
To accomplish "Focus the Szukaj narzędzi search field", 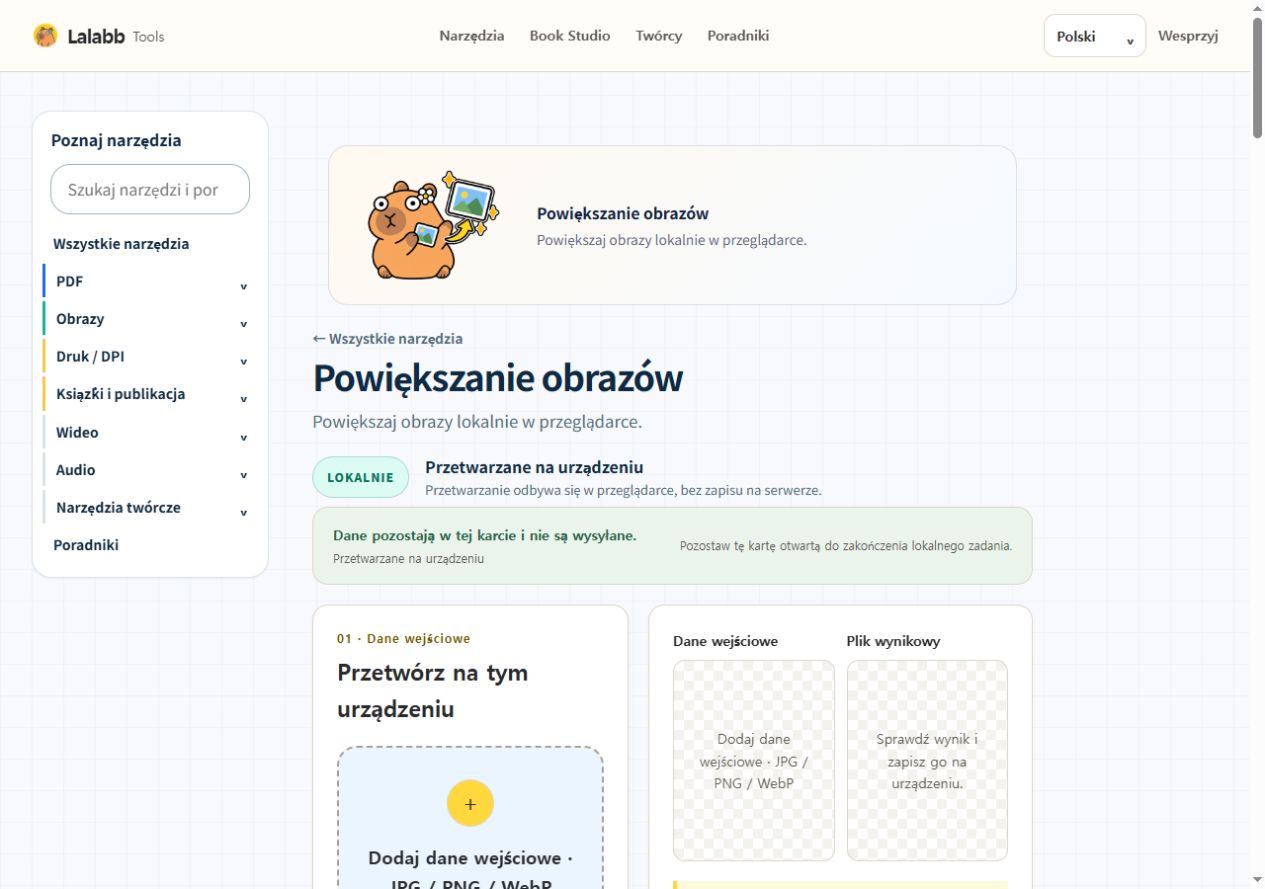I will point(150,189).
